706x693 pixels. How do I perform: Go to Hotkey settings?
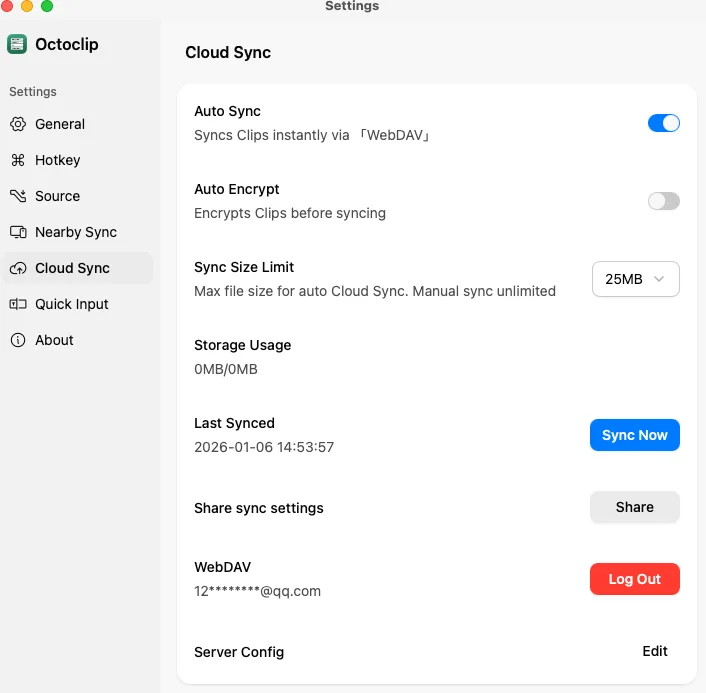tap(77, 160)
